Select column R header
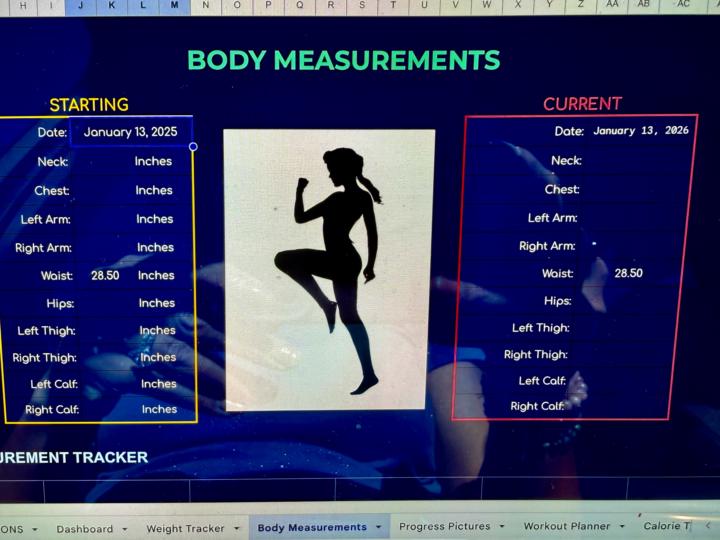The image size is (720, 540). tap(331, 5)
